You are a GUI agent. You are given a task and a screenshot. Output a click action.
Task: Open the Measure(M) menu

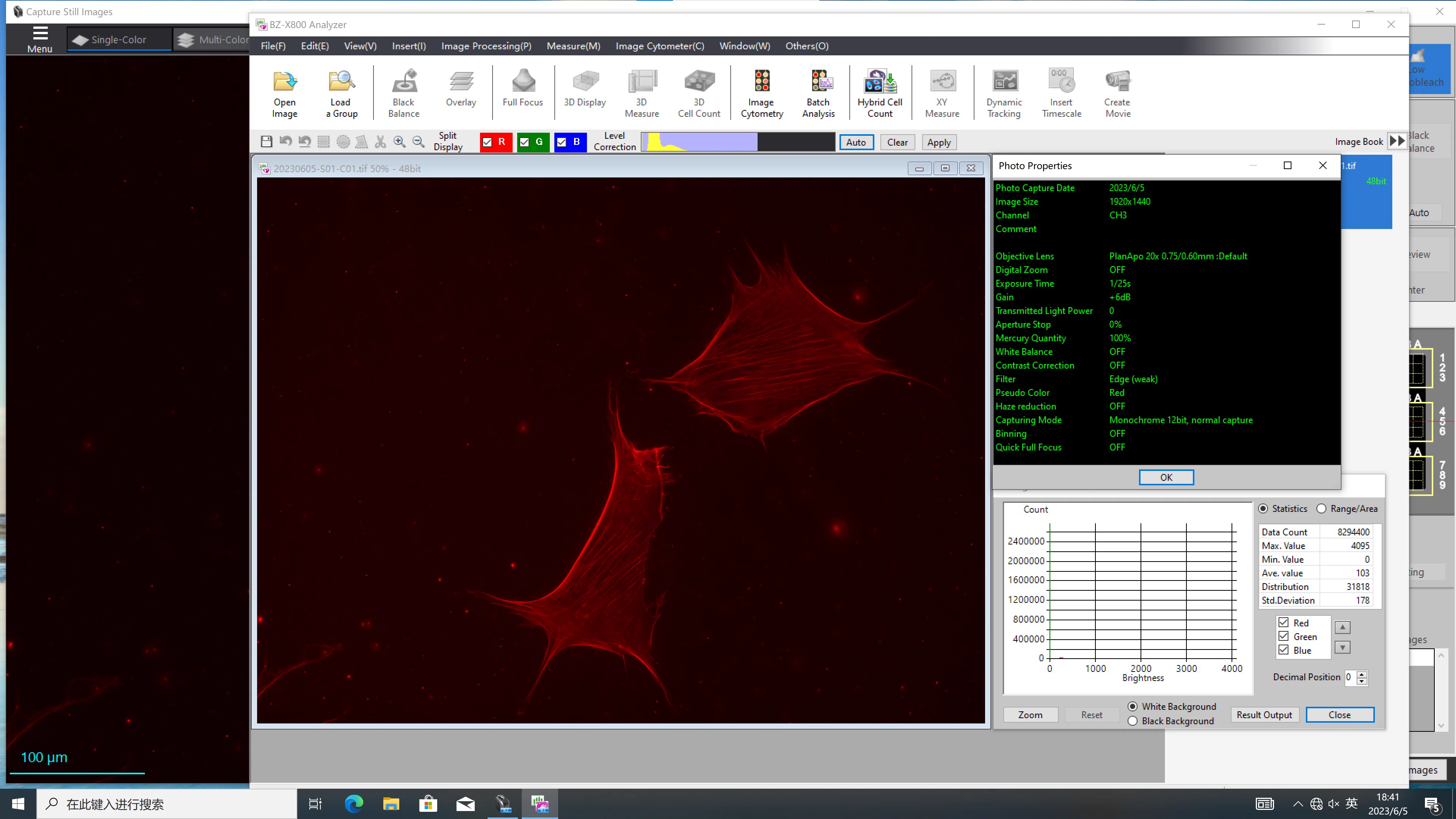click(573, 46)
